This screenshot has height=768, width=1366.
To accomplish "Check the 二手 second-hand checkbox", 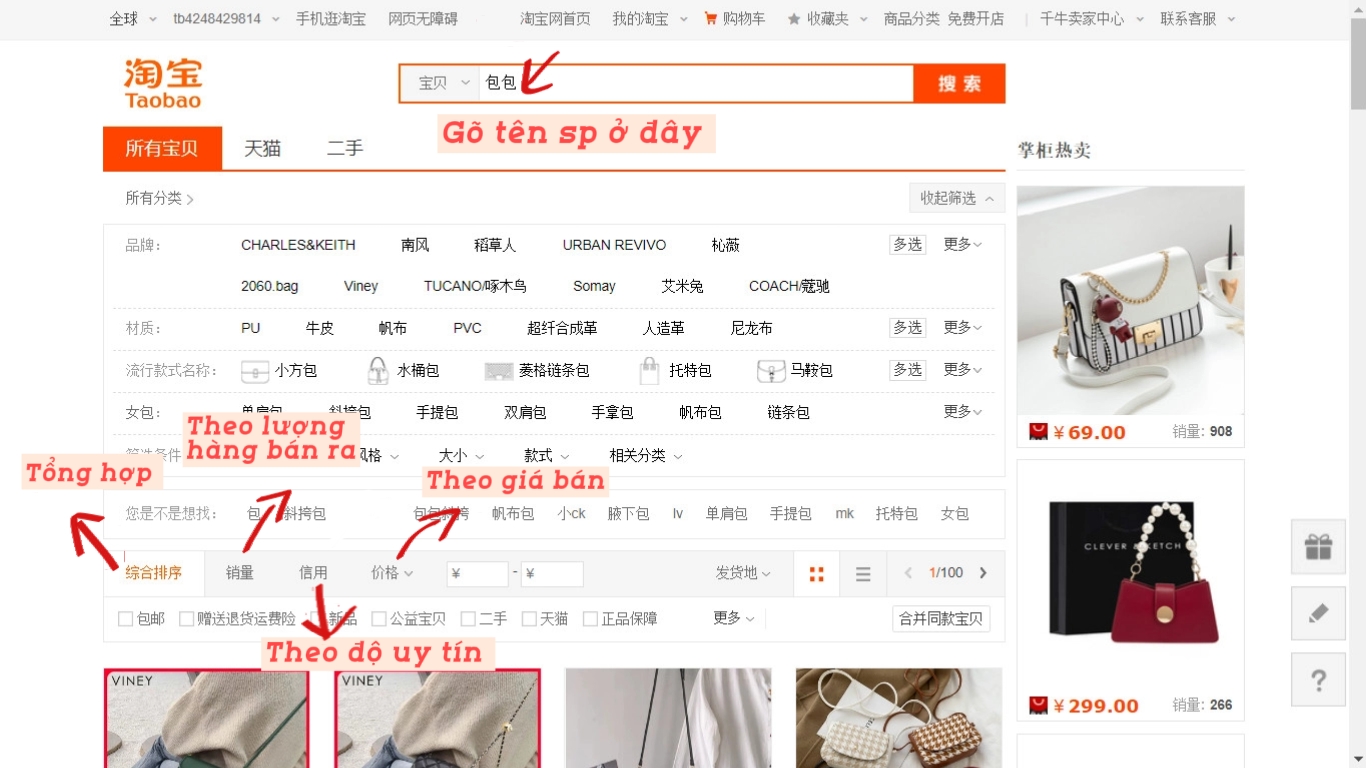I will click(468, 619).
